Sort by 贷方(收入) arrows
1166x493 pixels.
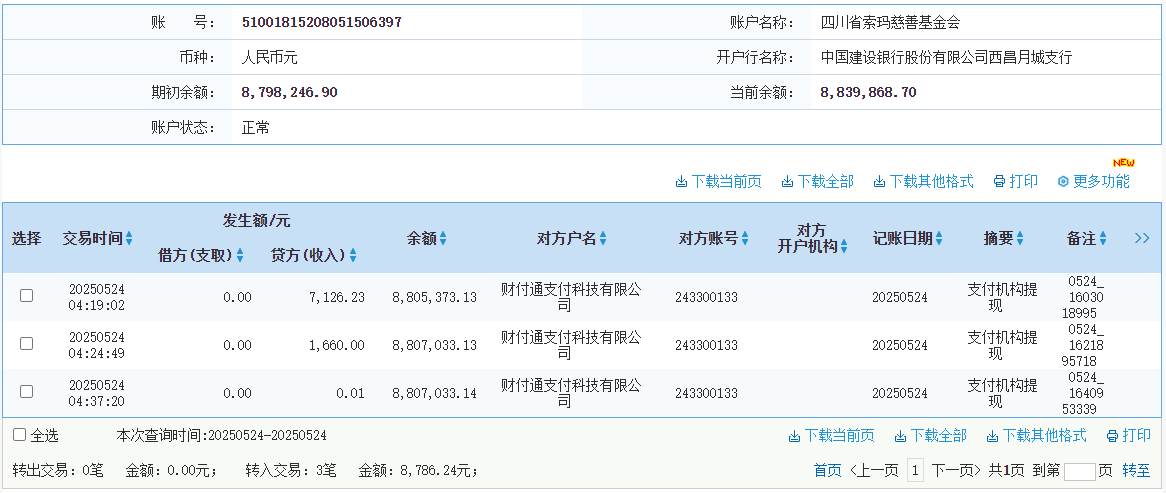click(353, 256)
